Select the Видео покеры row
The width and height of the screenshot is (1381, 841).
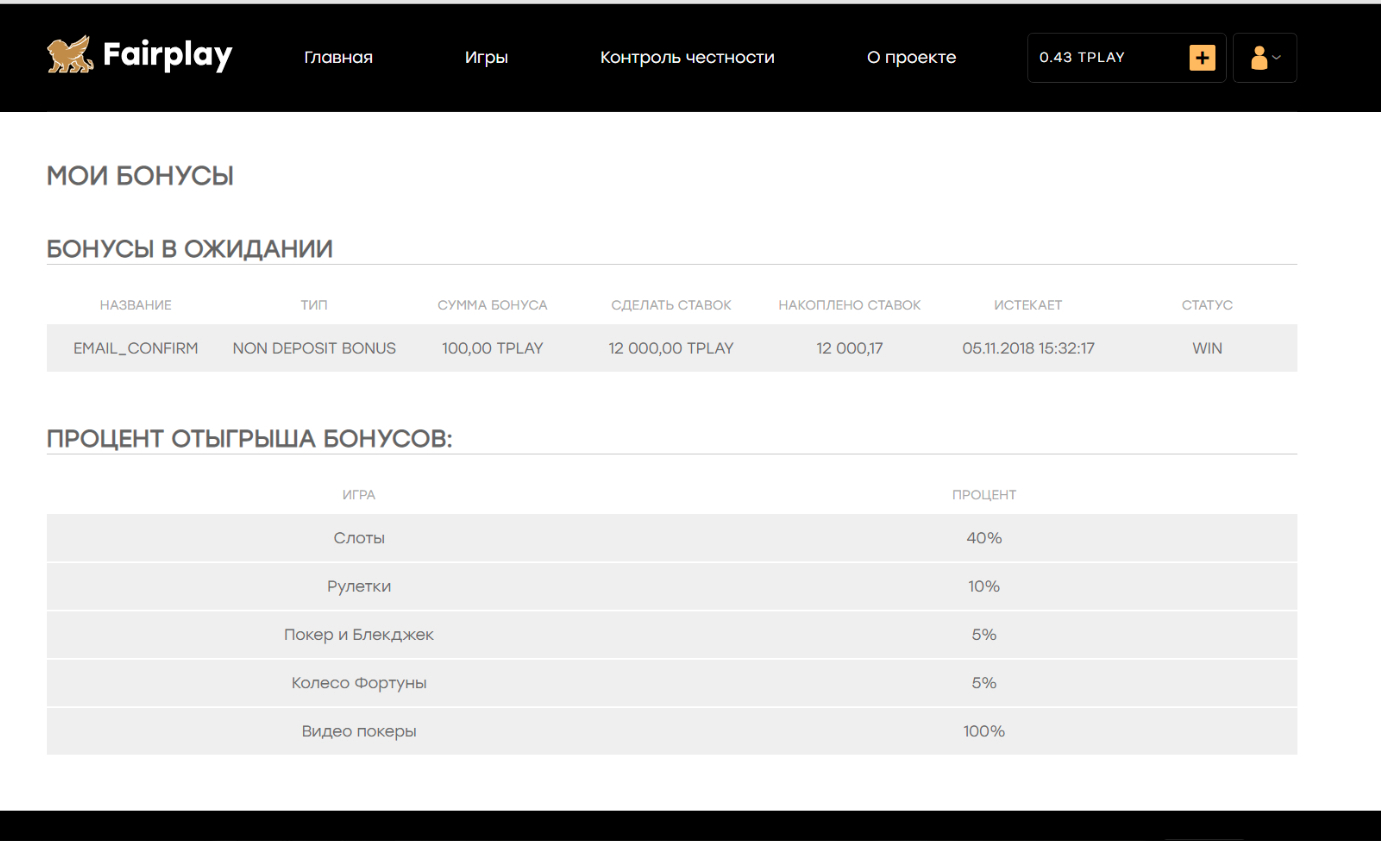359,732
